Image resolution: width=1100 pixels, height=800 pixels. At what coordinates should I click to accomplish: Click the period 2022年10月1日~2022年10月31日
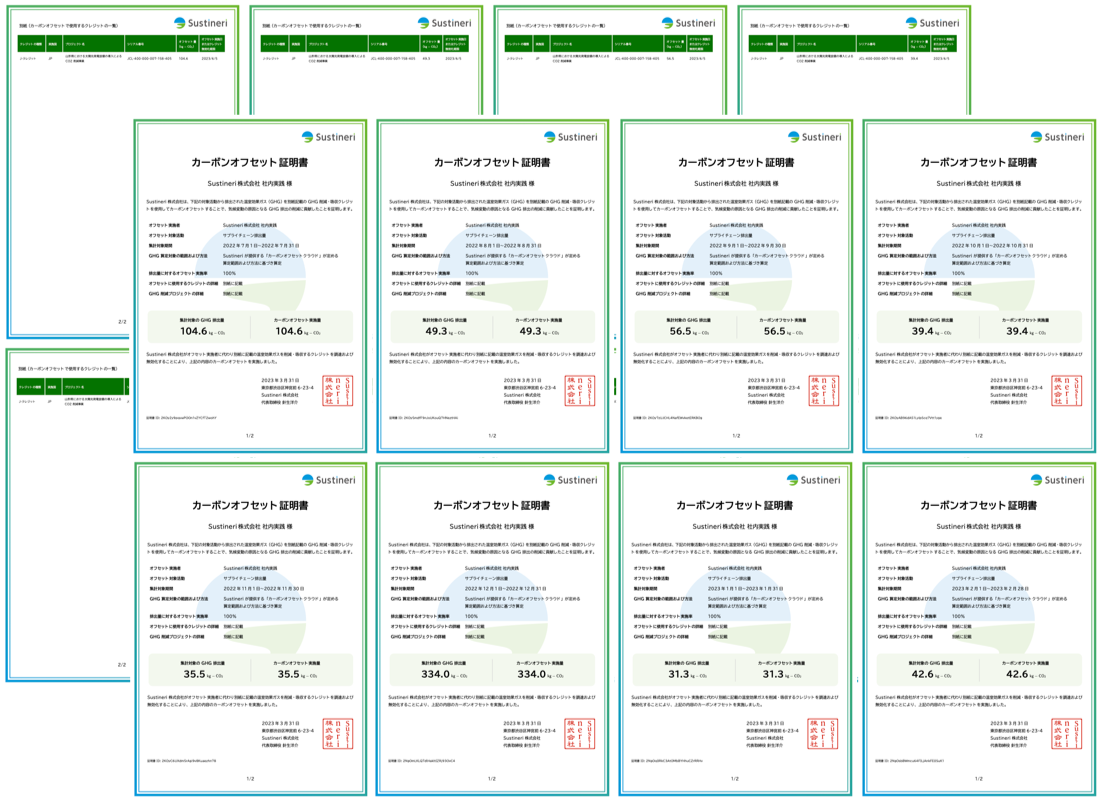coord(993,246)
